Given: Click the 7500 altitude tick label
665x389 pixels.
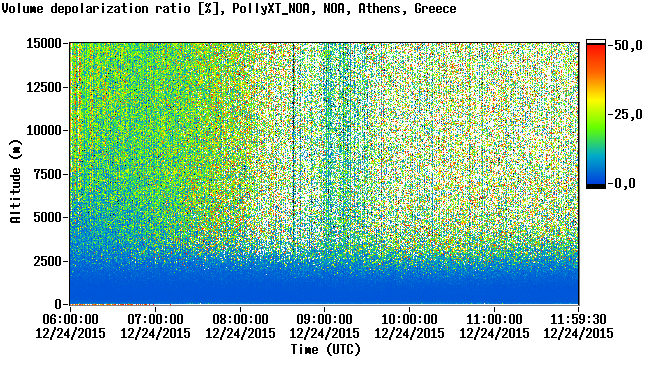Looking at the screenshot, I should tap(47, 174).
